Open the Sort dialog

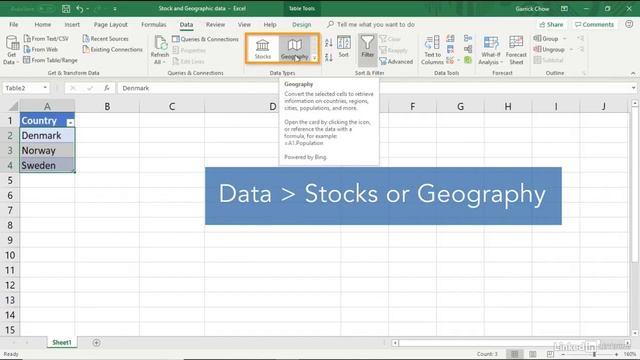tap(344, 47)
